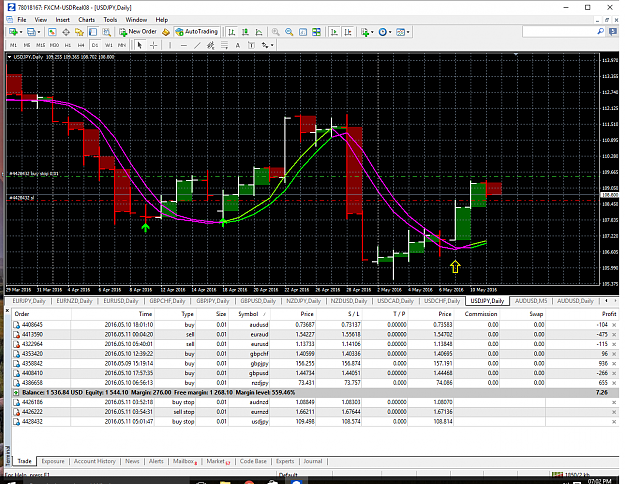
Task: Switch chart to bar chart style
Action: [x=232, y=32]
